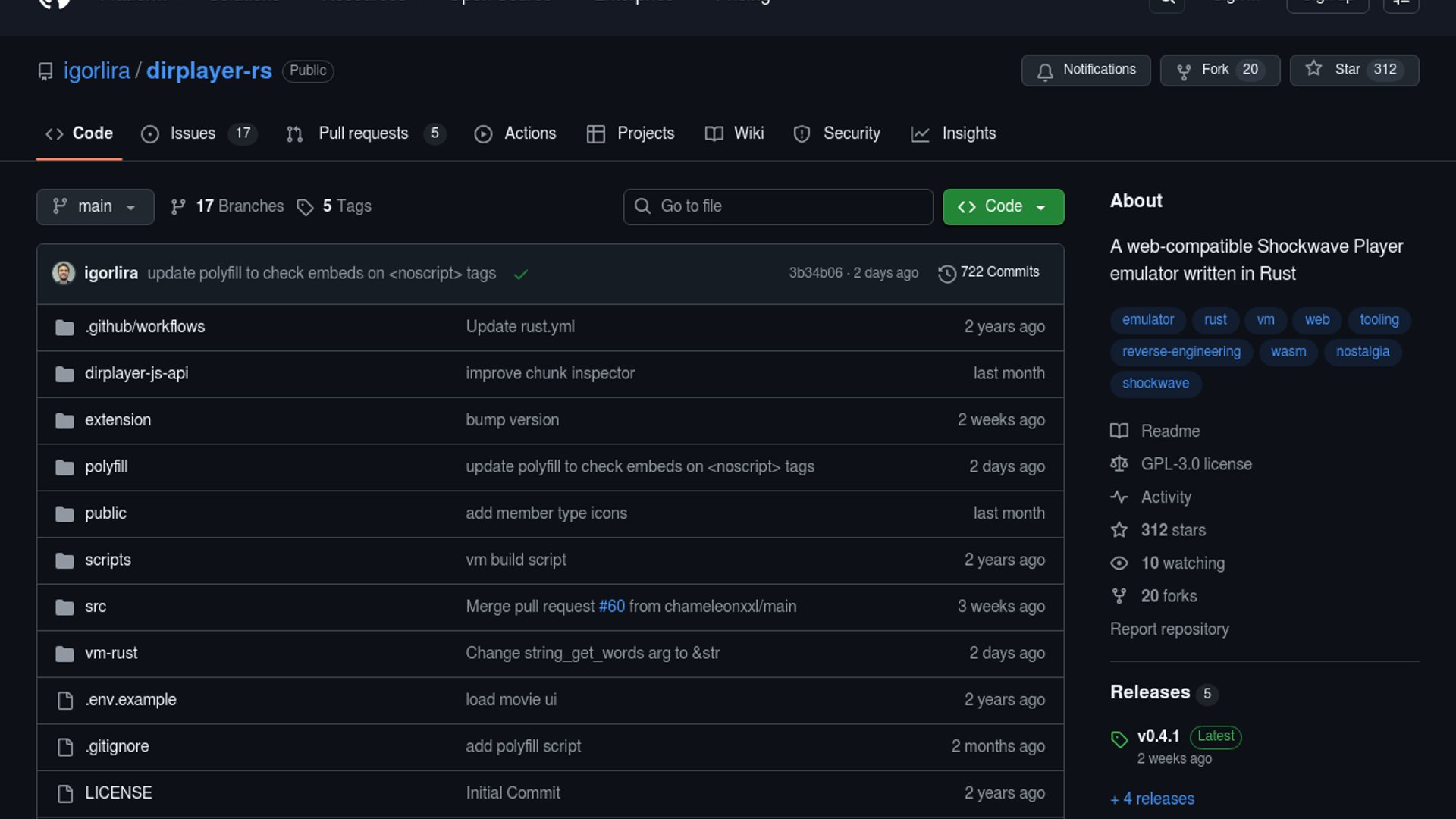Expand the main branch dropdown
This screenshot has width=1456, height=819.
coord(95,207)
